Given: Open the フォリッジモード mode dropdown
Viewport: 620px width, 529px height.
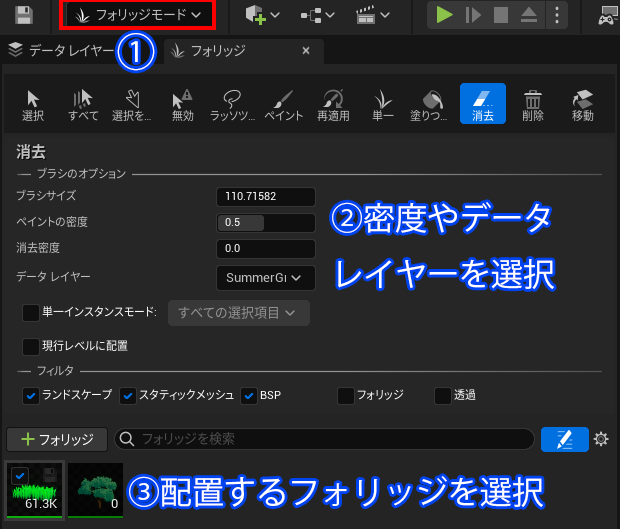Looking at the screenshot, I should [138, 15].
